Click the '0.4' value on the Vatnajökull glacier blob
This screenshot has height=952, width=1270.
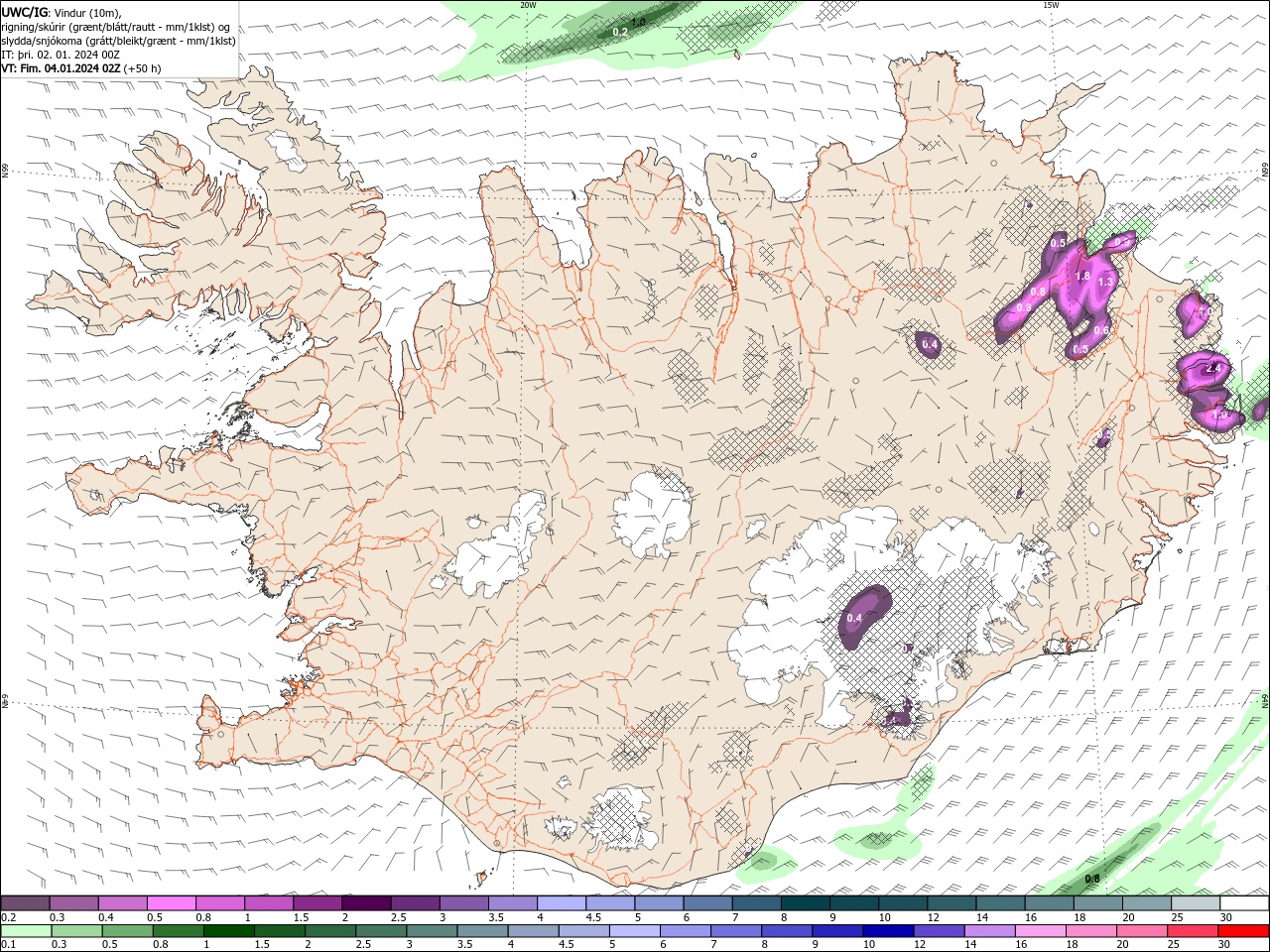[854, 619]
